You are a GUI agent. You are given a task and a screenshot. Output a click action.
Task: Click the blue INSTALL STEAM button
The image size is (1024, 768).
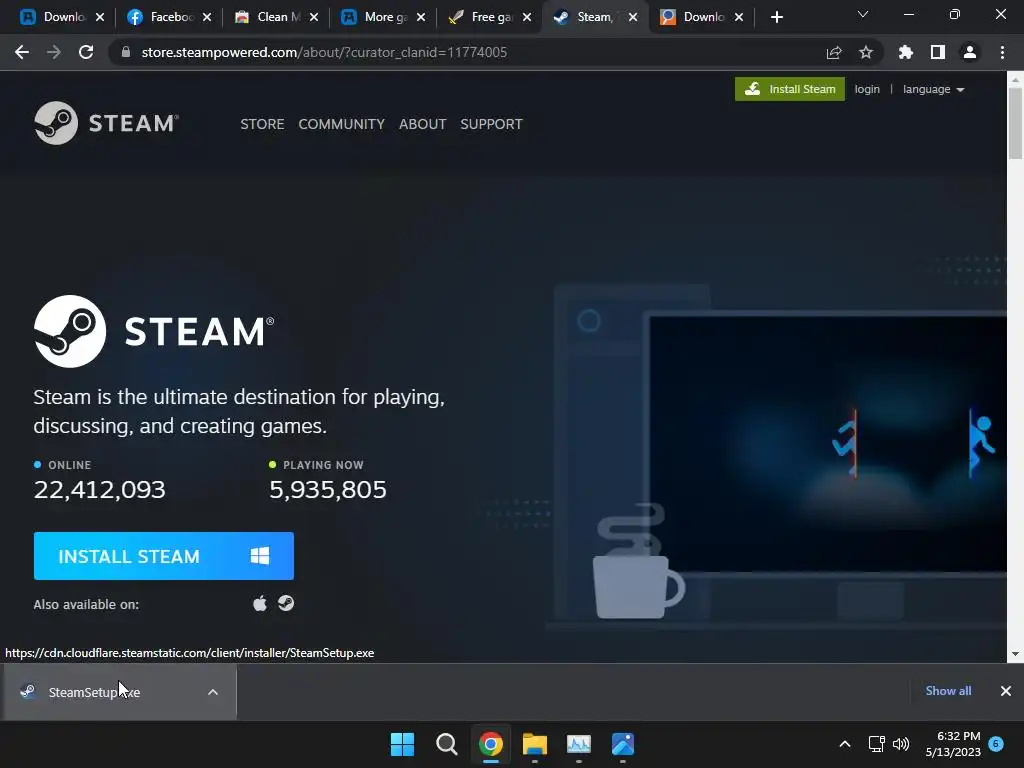tap(163, 556)
